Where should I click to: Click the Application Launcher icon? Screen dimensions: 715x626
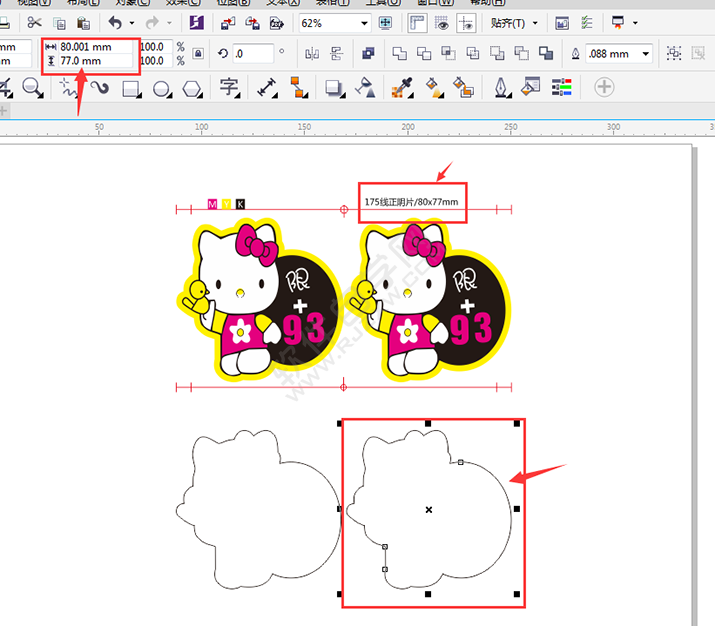618,22
